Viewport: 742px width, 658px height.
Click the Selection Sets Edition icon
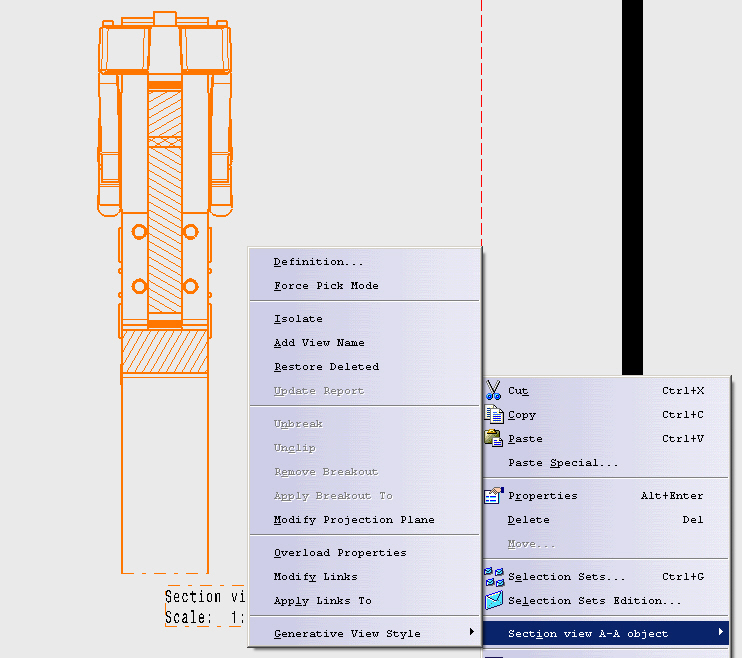[x=494, y=600]
